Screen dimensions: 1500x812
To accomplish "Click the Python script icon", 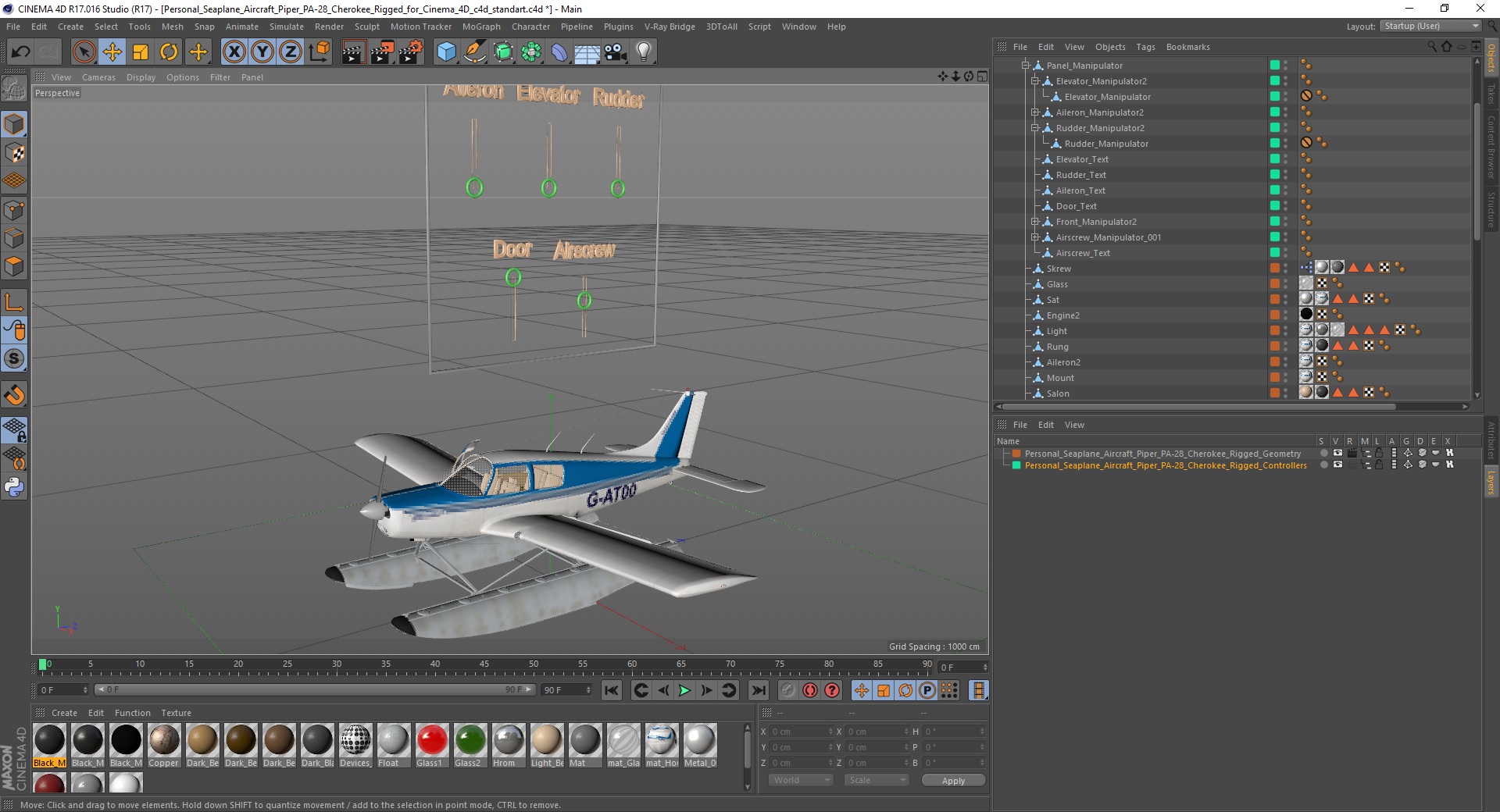I will 14,487.
